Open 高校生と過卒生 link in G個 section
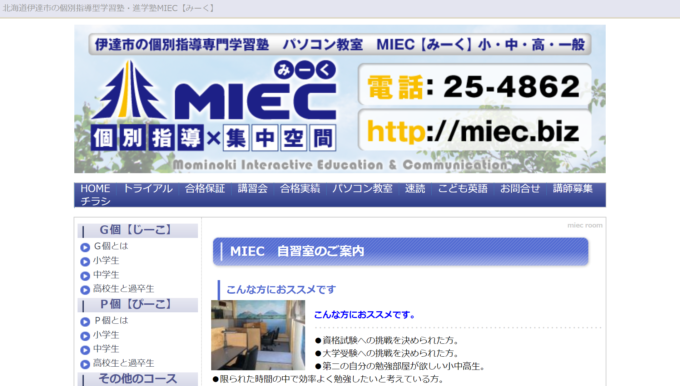Screen dimensions: 680x386 pos(124,288)
